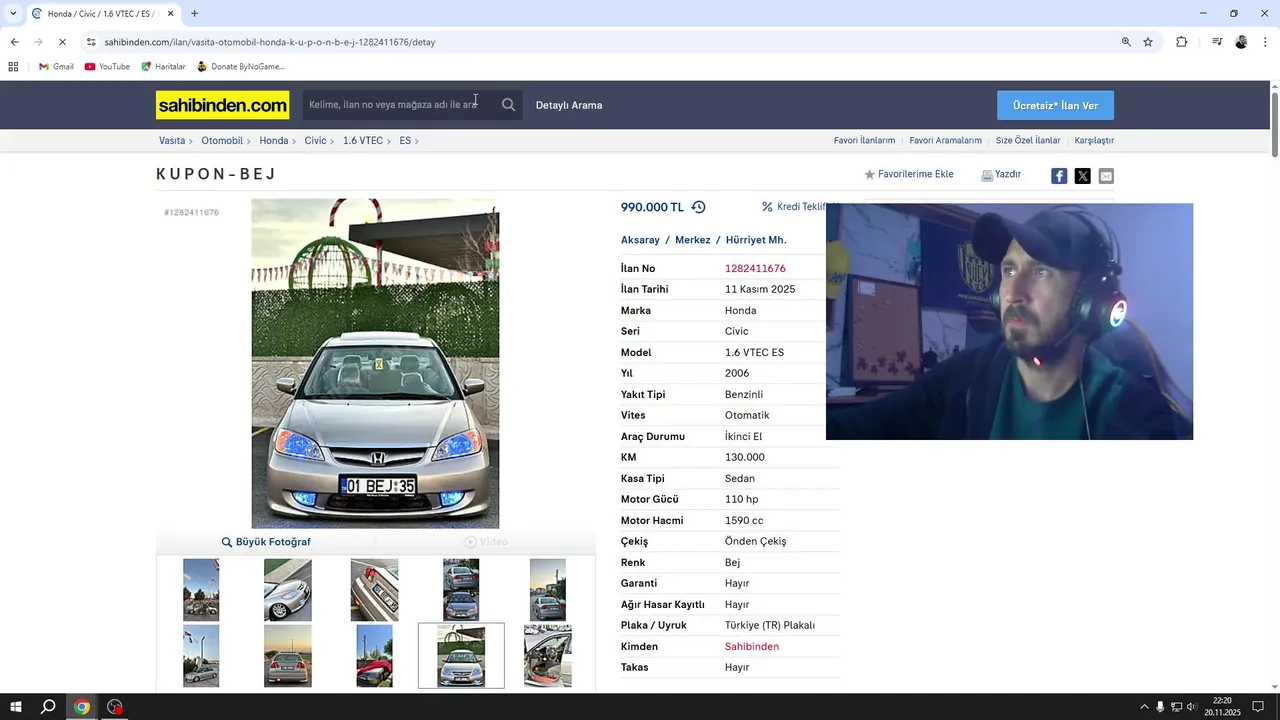Image resolution: width=1280 pixels, height=720 pixels.
Task: Click the main car photo
Action: click(x=375, y=363)
